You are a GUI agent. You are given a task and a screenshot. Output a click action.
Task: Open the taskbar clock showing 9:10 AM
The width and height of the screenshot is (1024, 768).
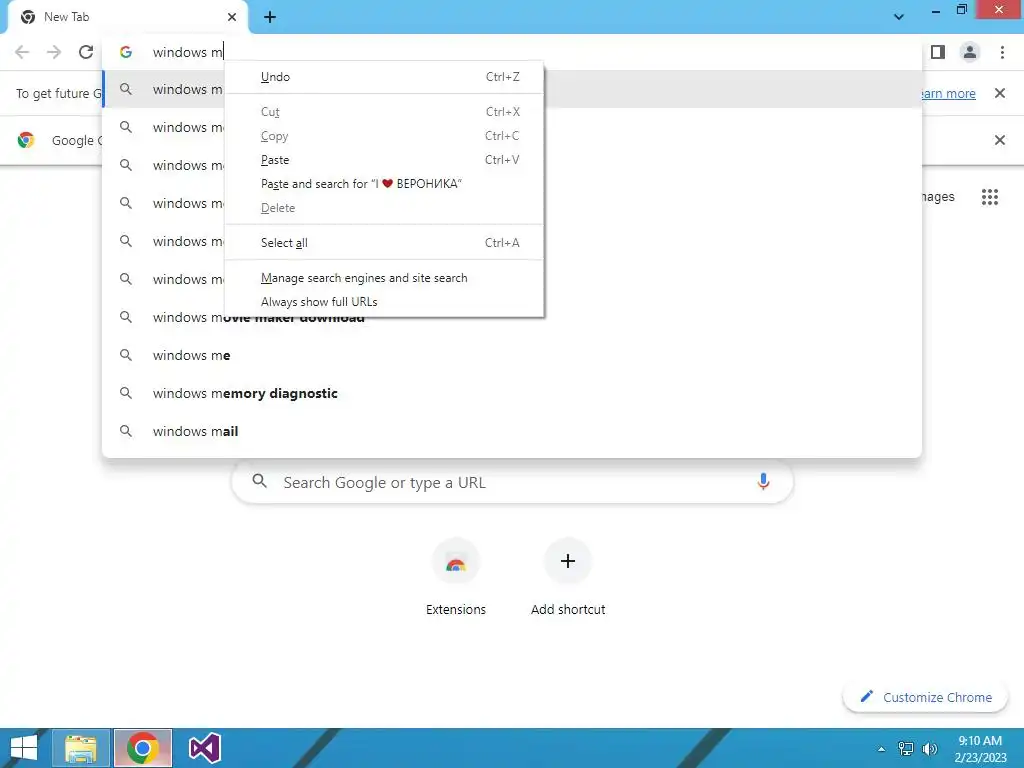click(980, 748)
